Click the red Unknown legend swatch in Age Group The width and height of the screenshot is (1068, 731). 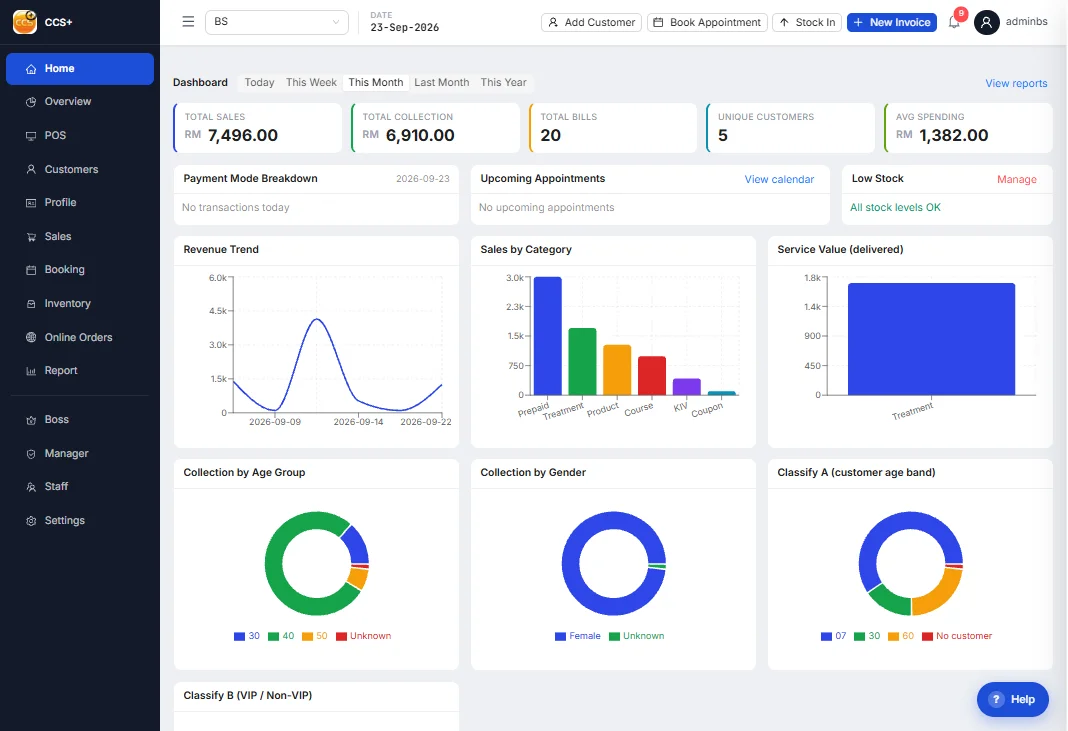[341, 636]
